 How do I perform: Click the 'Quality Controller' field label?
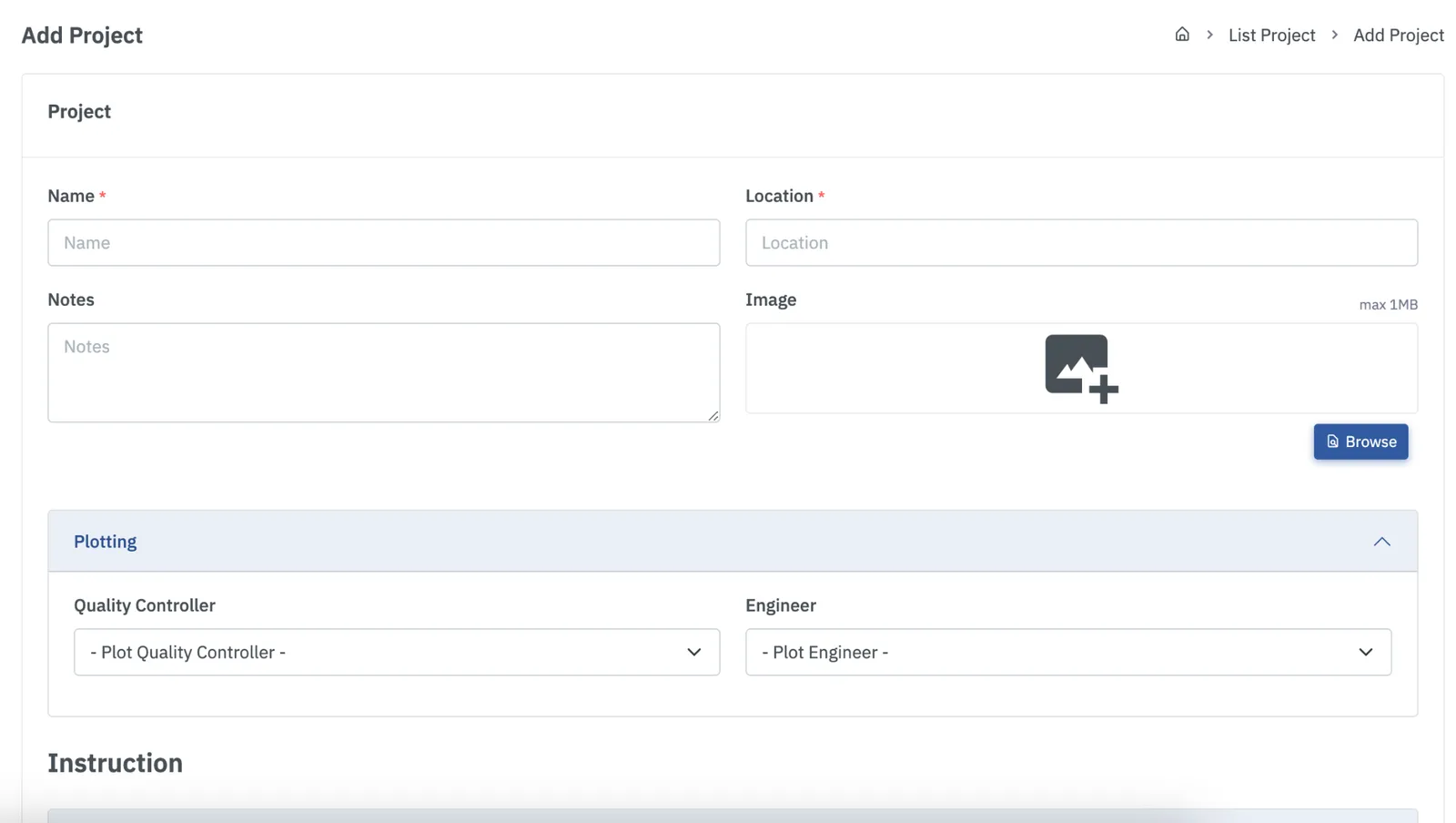(x=145, y=605)
